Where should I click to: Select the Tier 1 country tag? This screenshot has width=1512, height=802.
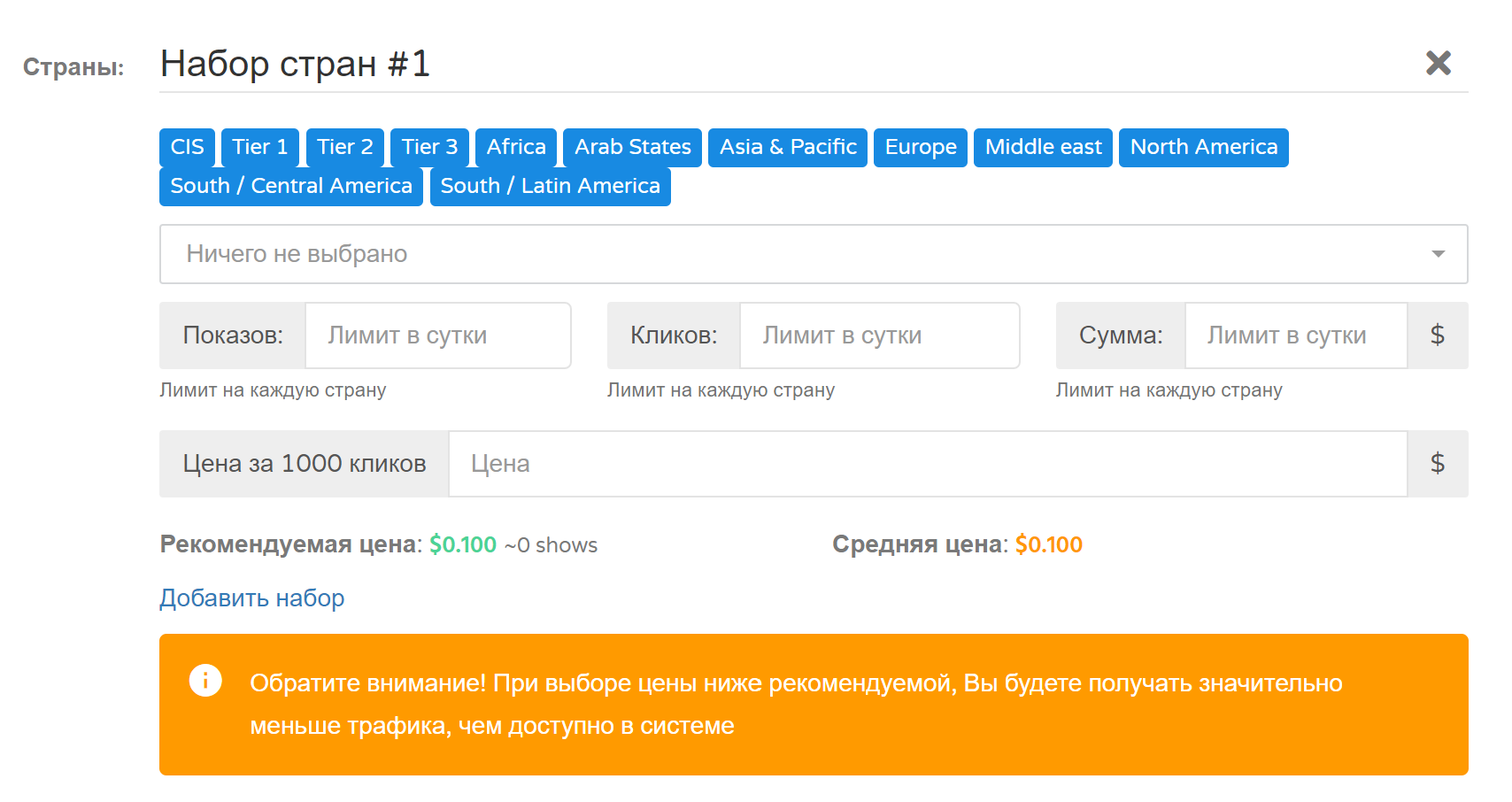[259, 147]
